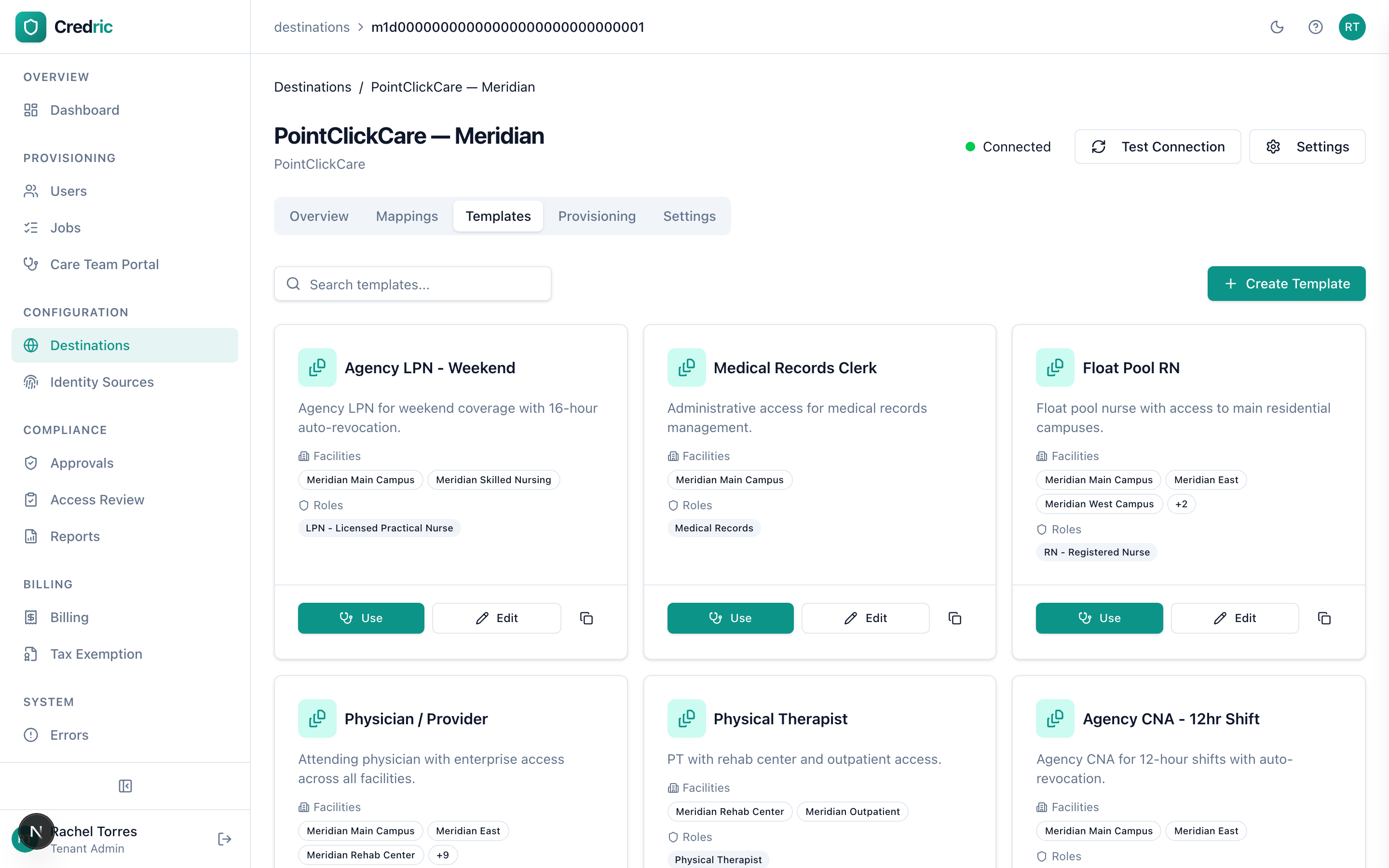Duplicate Medical Records Clerk template icon
This screenshot has height=868, width=1389.
[955, 618]
